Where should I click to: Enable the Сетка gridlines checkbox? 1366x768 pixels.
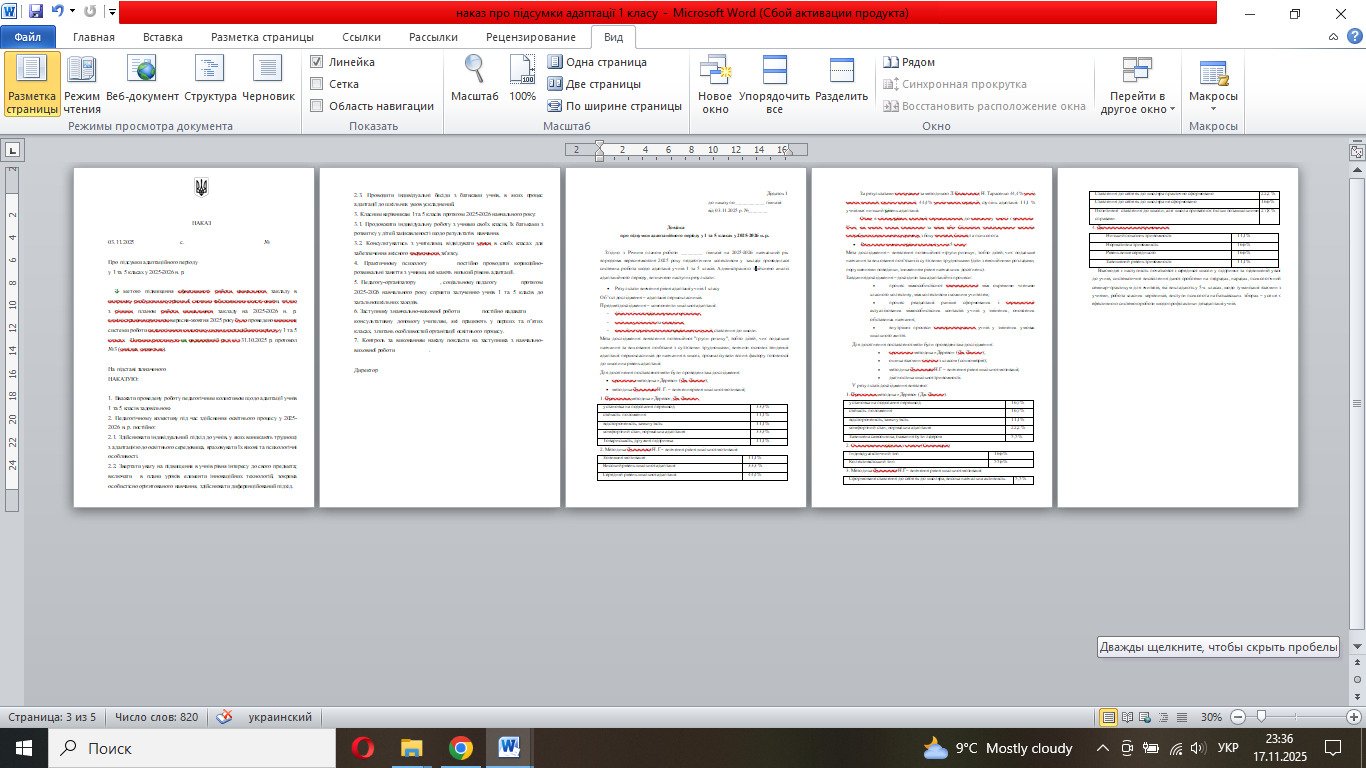pyautogui.click(x=317, y=84)
